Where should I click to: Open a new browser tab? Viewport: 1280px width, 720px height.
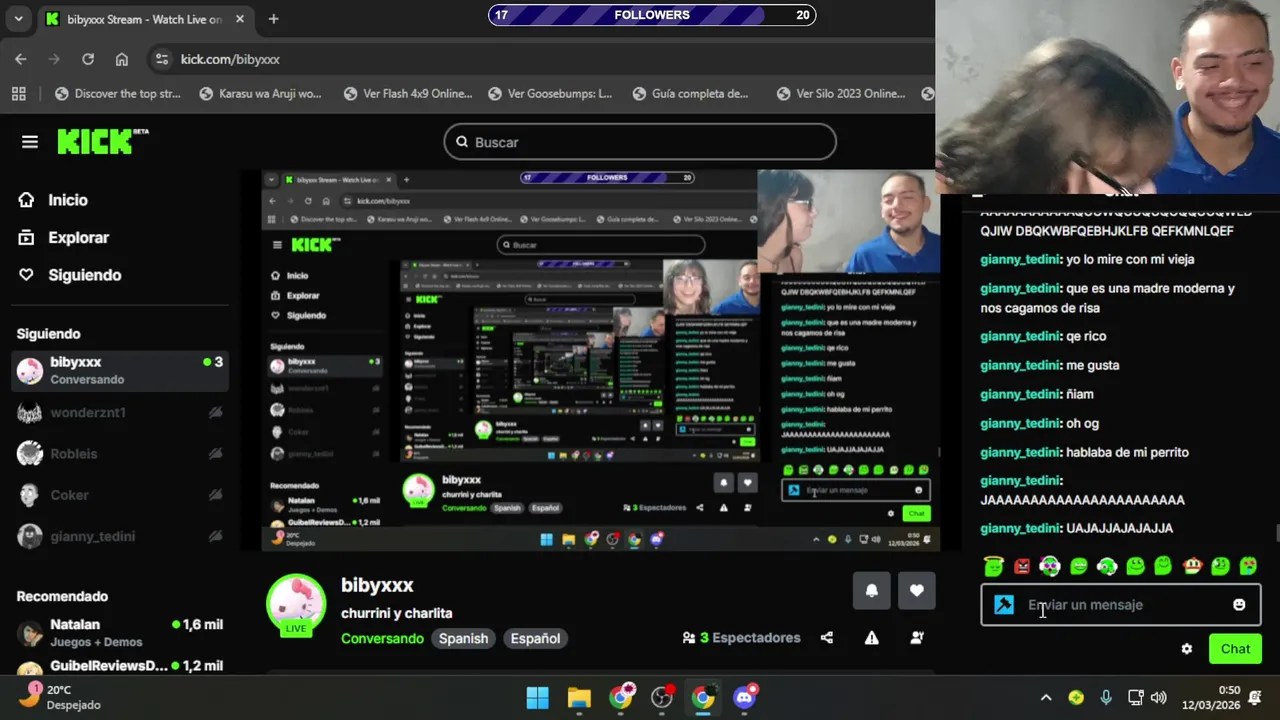[x=273, y=19]
